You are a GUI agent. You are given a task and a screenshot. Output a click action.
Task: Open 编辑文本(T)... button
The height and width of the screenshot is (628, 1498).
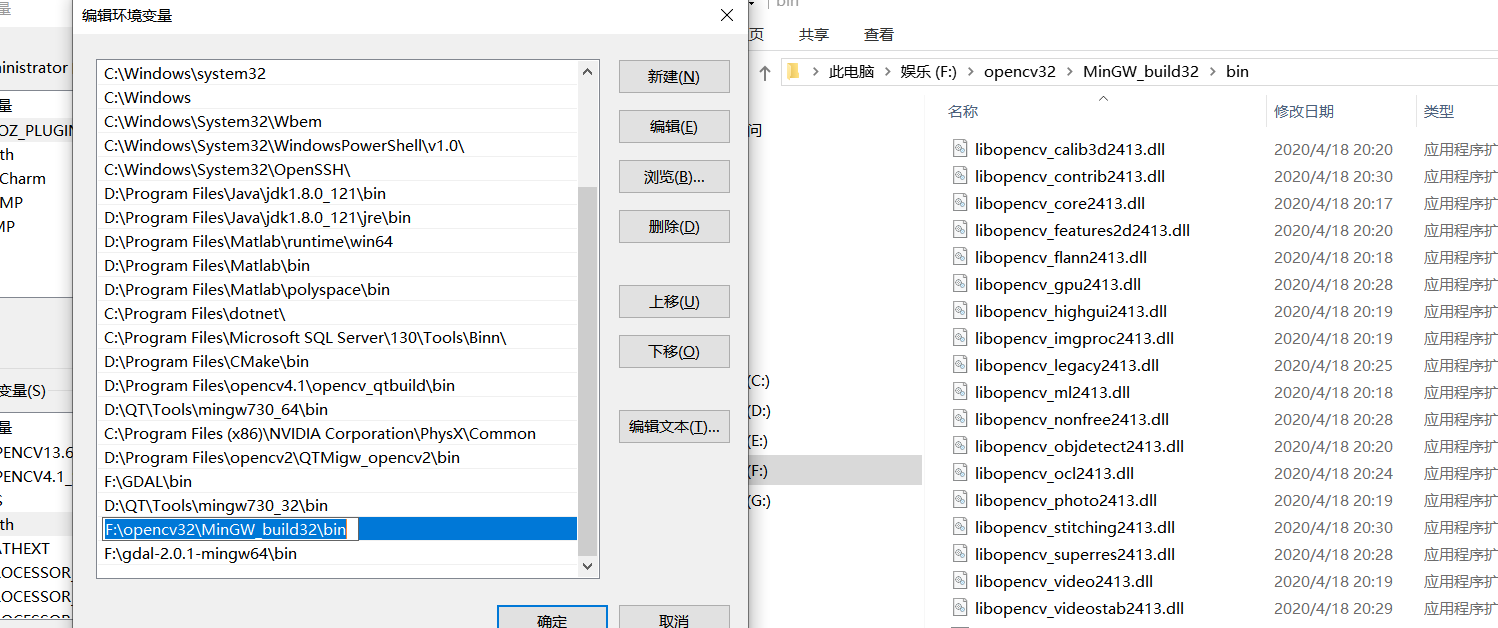pyautogui.click(x=674, y=427)
